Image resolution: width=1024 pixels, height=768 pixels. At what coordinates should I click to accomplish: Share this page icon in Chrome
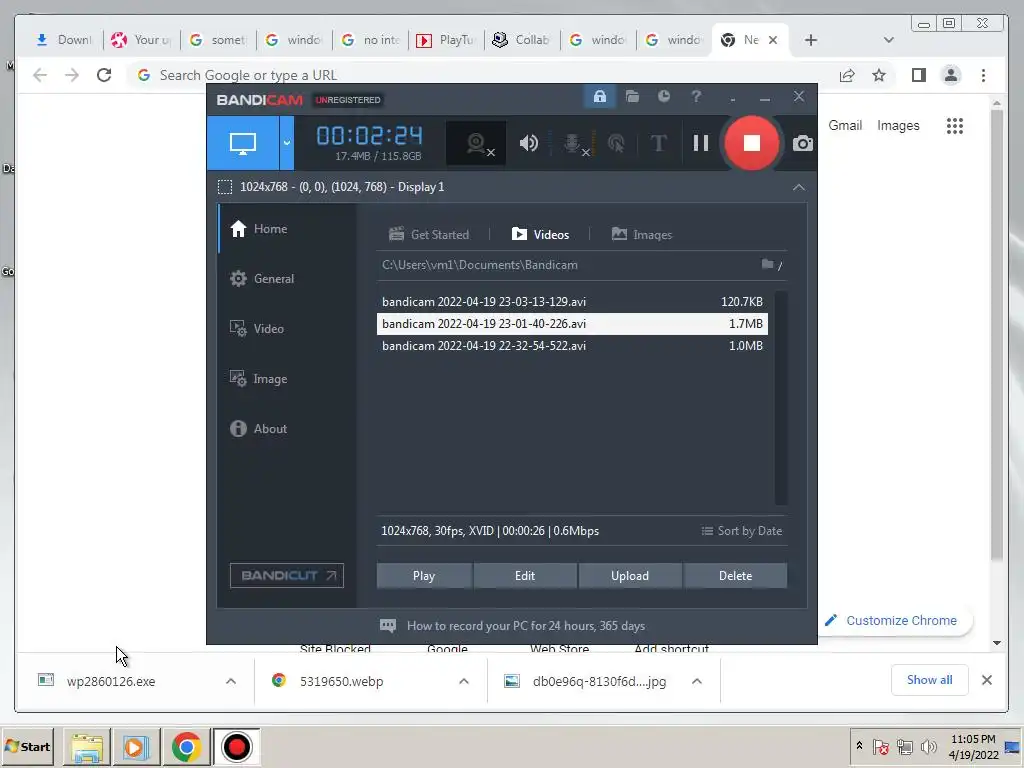click(847, 75)
